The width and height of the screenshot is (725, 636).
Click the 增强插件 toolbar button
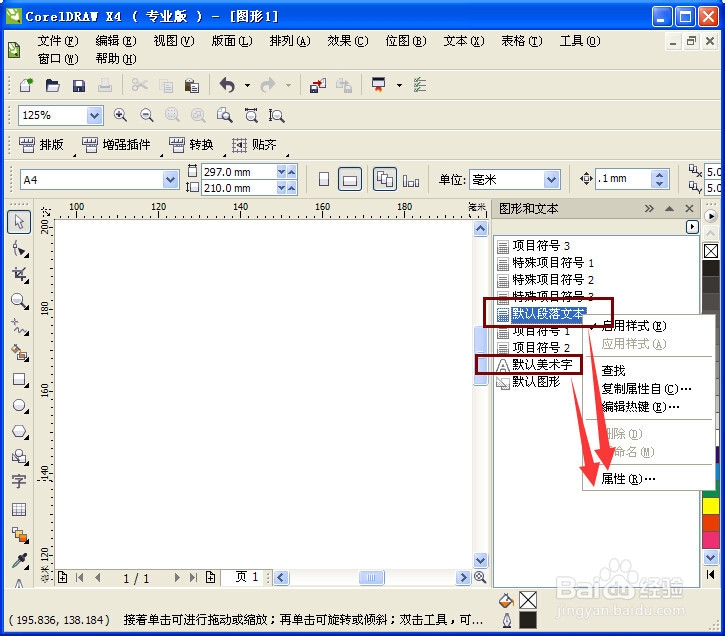click(117, 145)
